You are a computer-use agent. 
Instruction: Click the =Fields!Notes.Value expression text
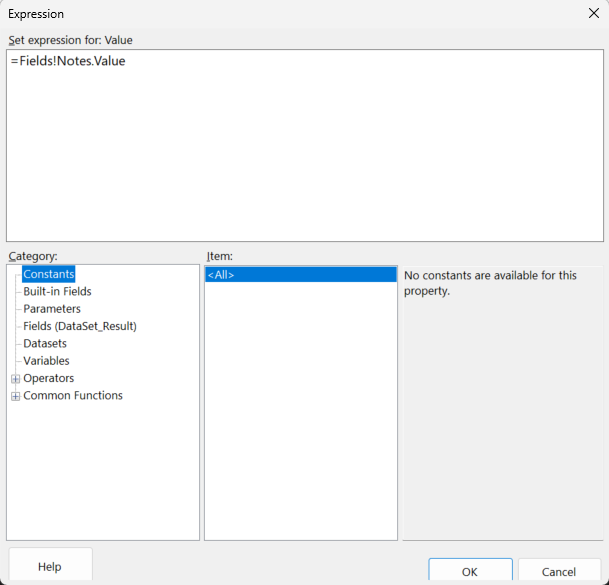click(x=68, y=62)
